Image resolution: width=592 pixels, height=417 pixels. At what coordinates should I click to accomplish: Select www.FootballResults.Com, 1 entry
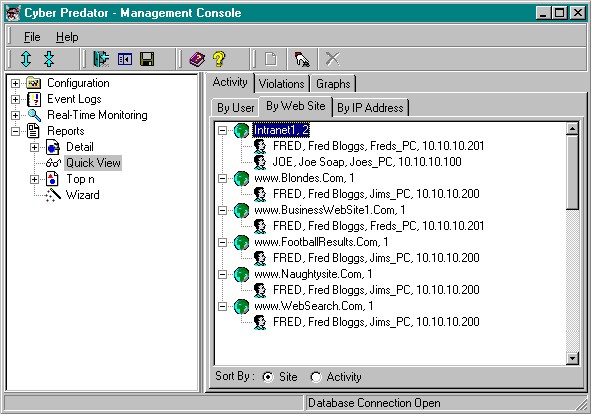click(321, 242)
